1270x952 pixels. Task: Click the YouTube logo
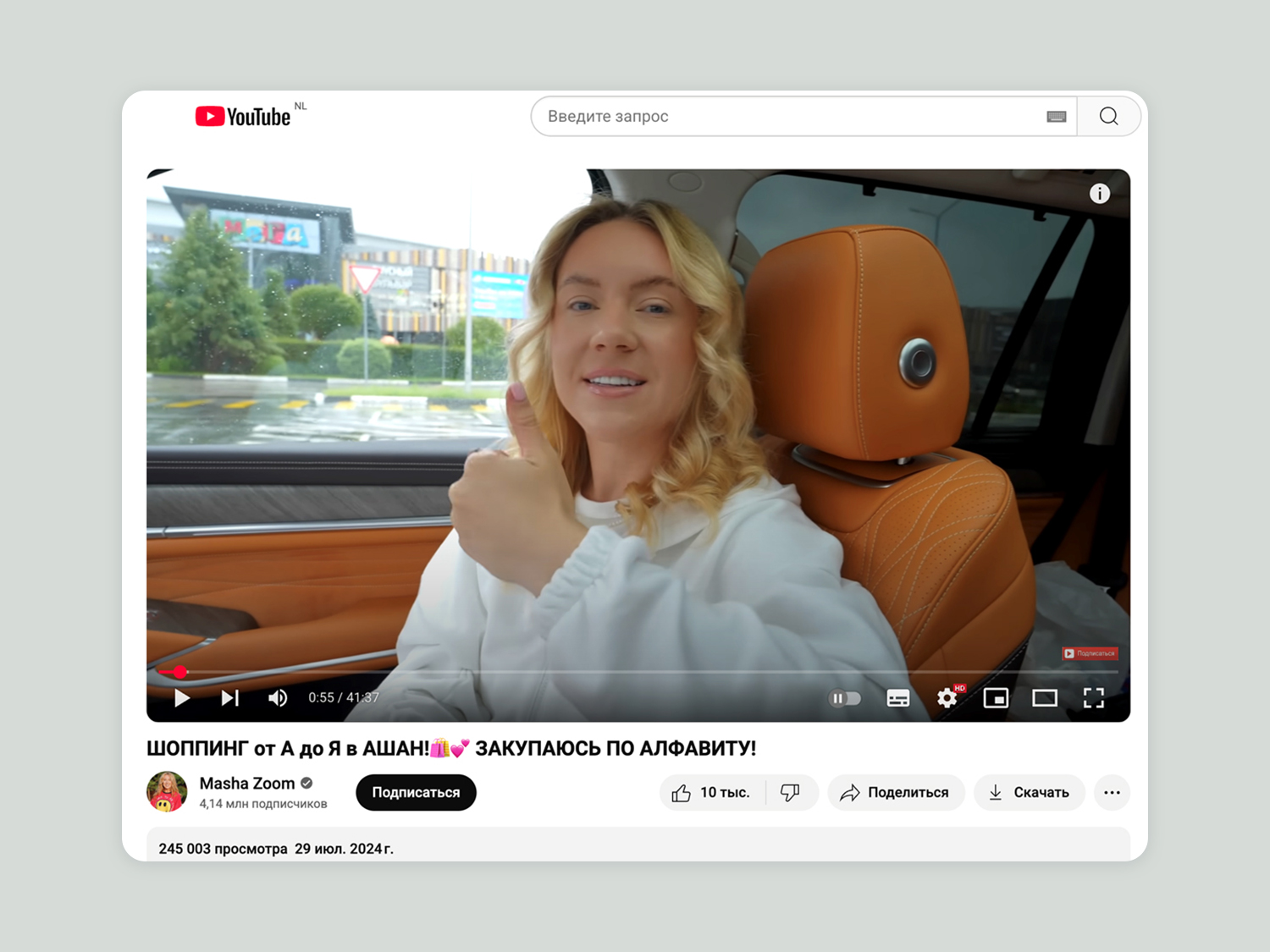tap(243, 116)
